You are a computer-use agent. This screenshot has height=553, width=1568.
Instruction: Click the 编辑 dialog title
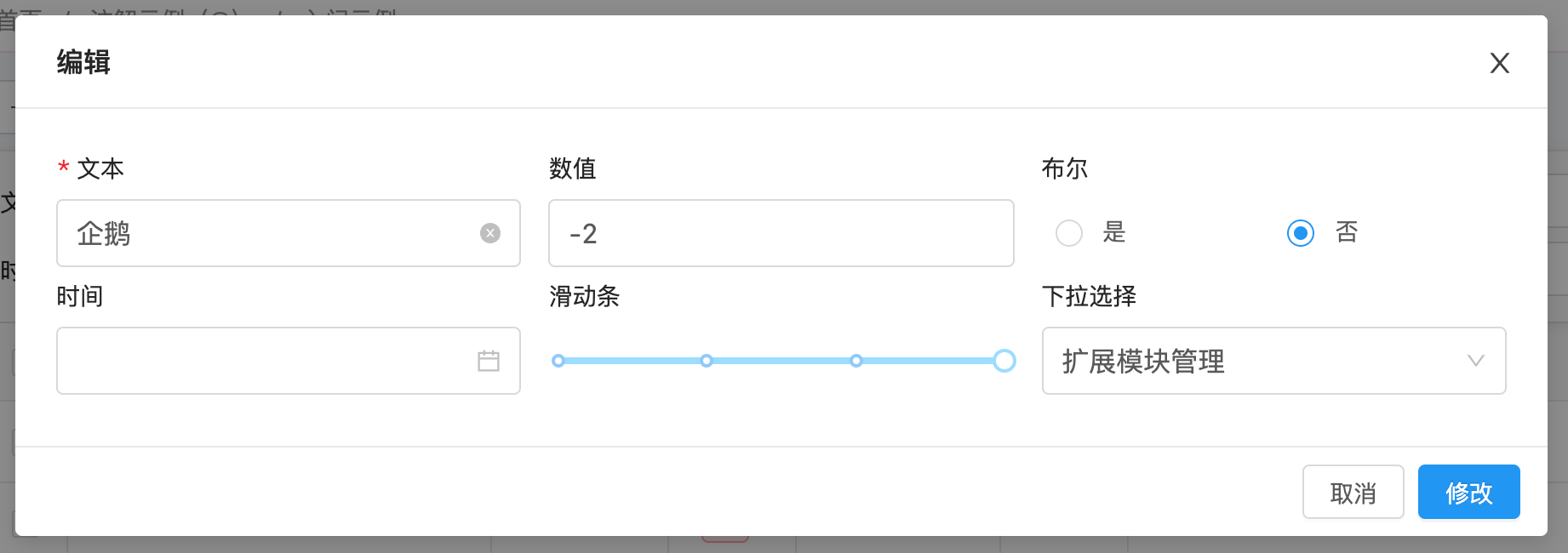pos(82,62)
